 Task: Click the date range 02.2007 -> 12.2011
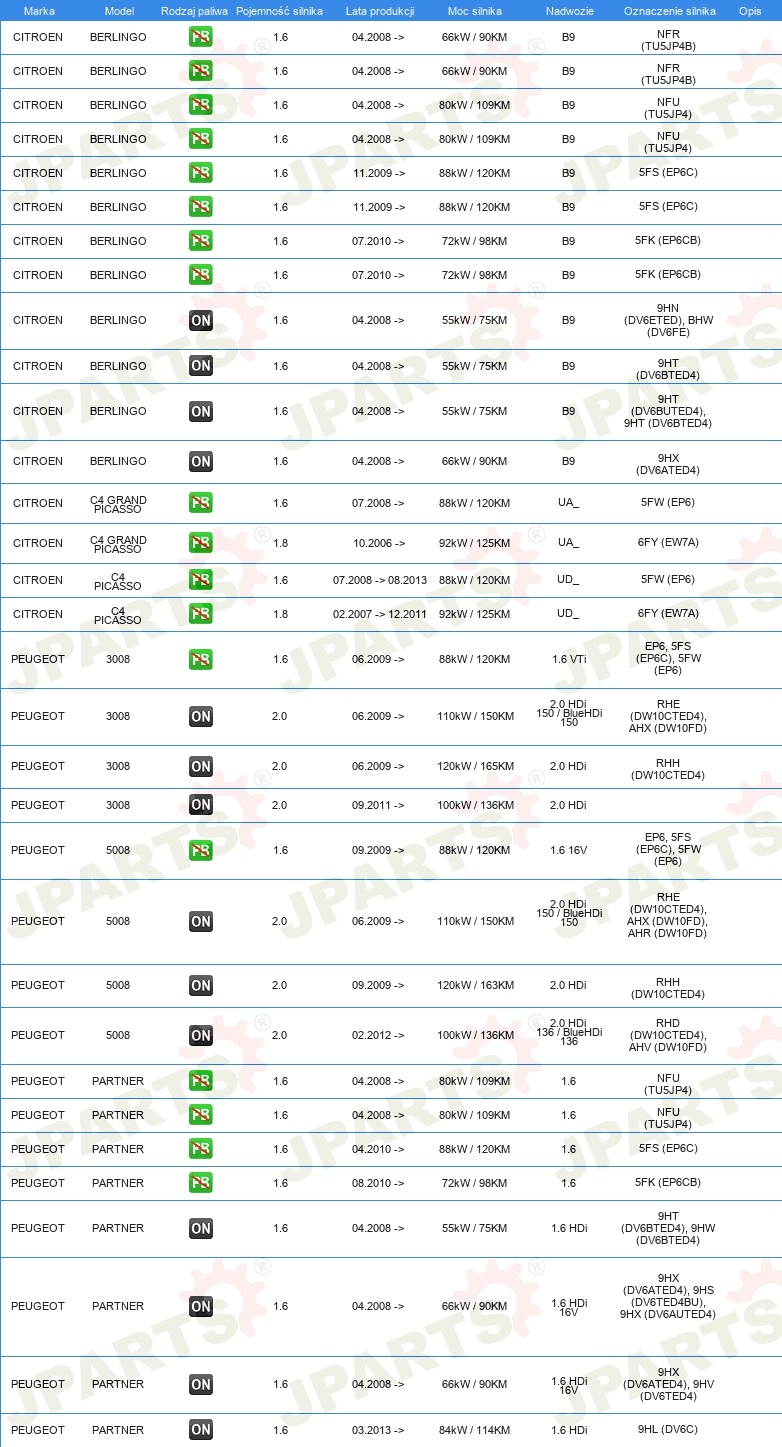(380, 614)
